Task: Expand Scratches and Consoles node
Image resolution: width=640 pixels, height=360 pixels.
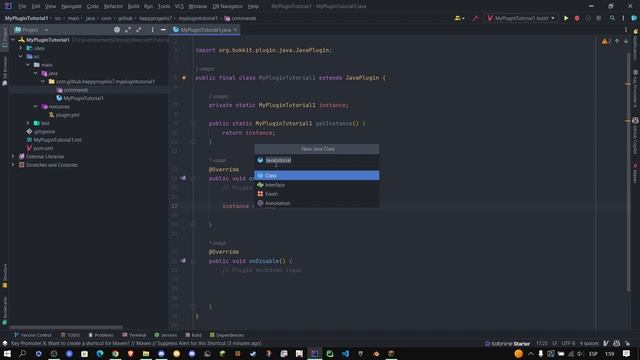Action: [x=13, y=165]
